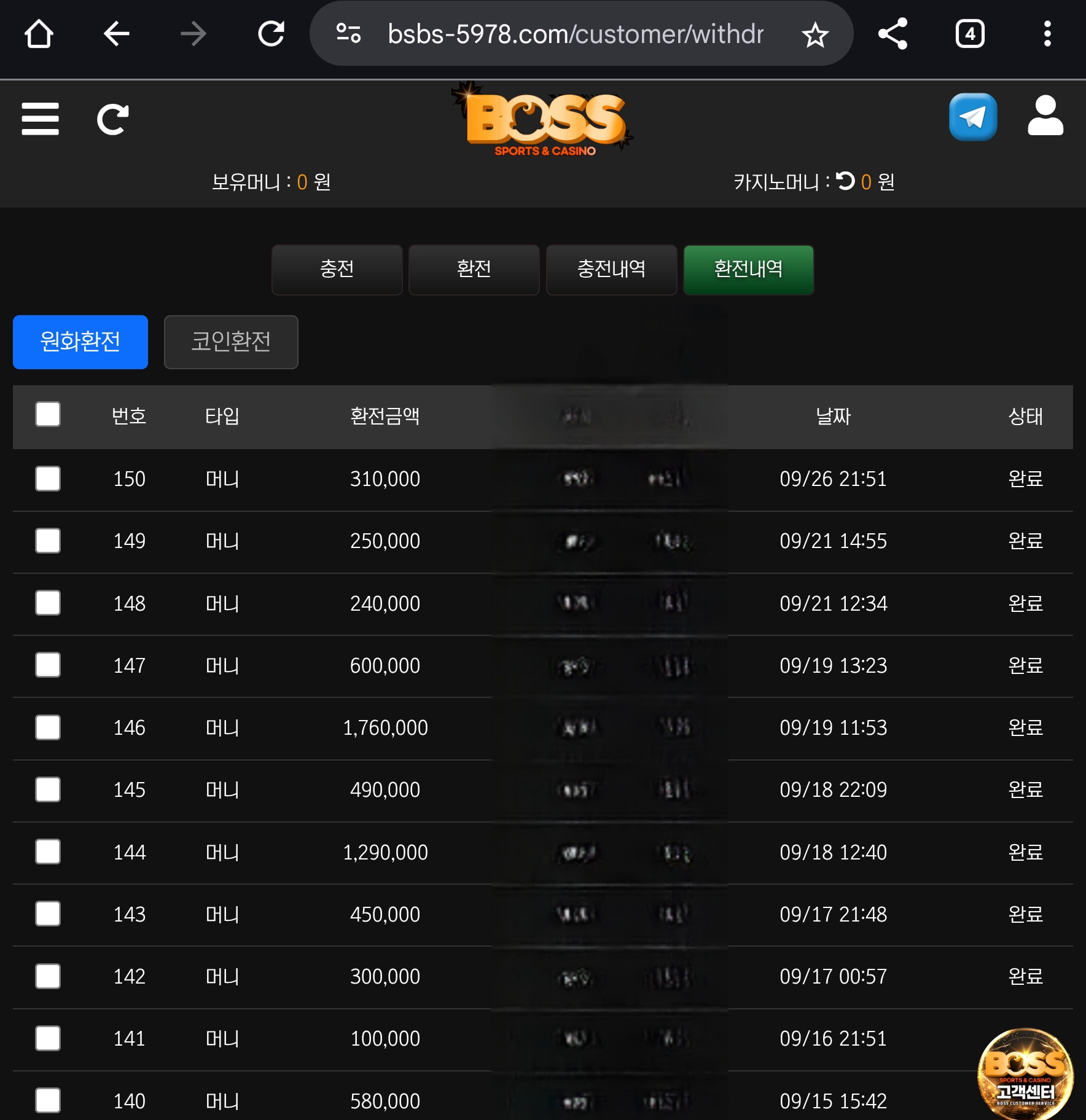Switch to the 충전내역 tab
Image resolution: width=1086 pixels, height=1120 pixels.
611,270
